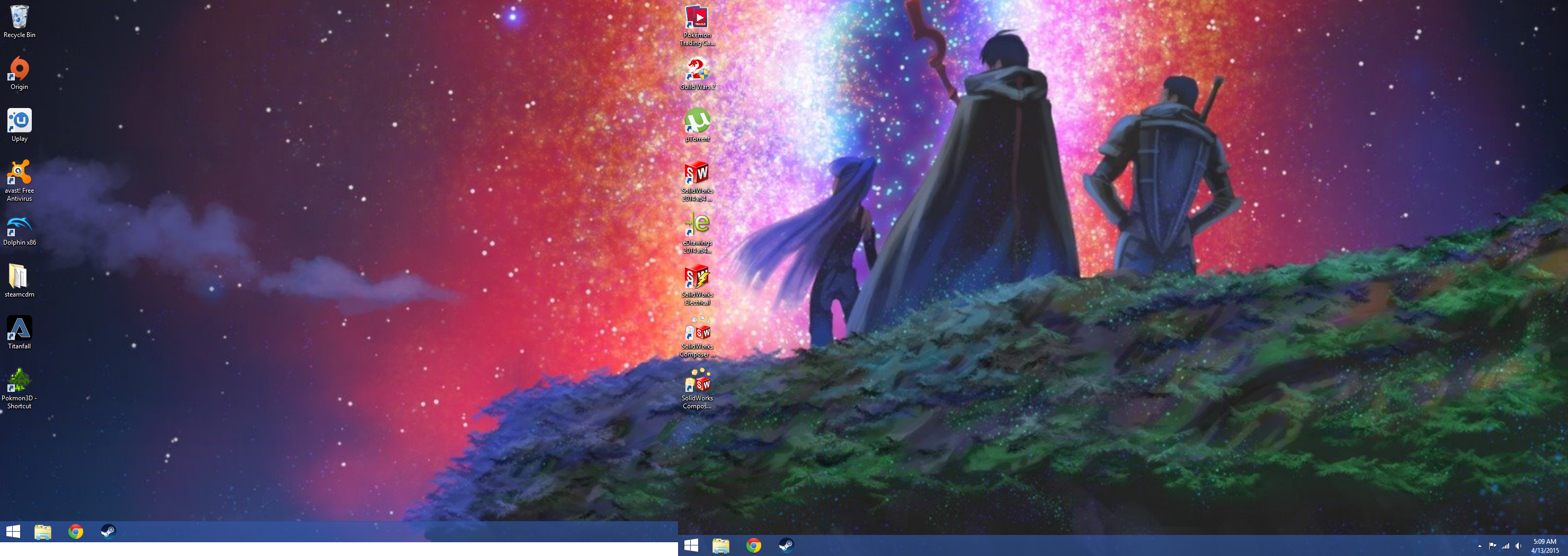The height and width of the screenshot is (556, 1568).
Task: Launch Chrome from right monitor taskbar
Action: (x=754, y=545)
